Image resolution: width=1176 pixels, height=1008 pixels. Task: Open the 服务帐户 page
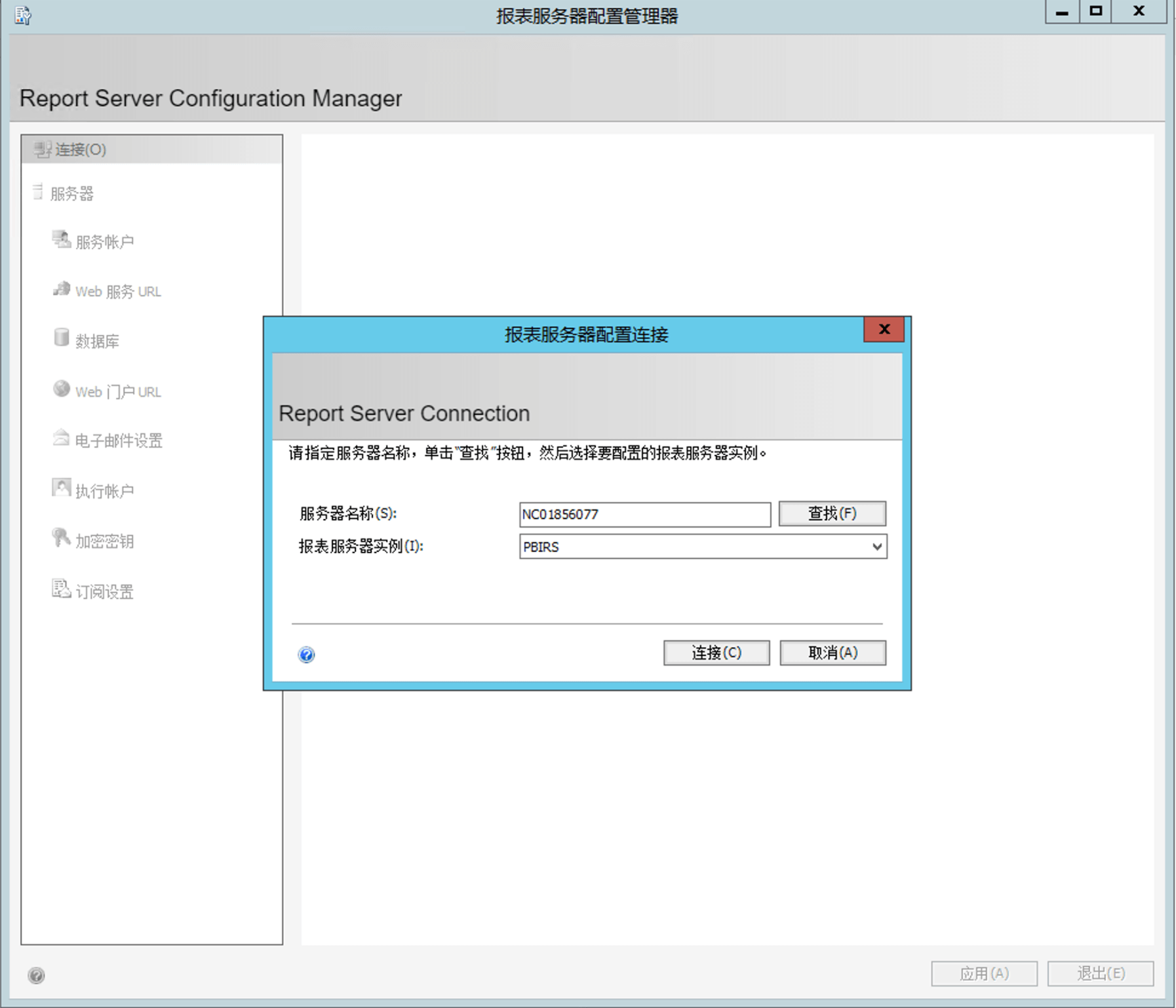tap(105, 242)
